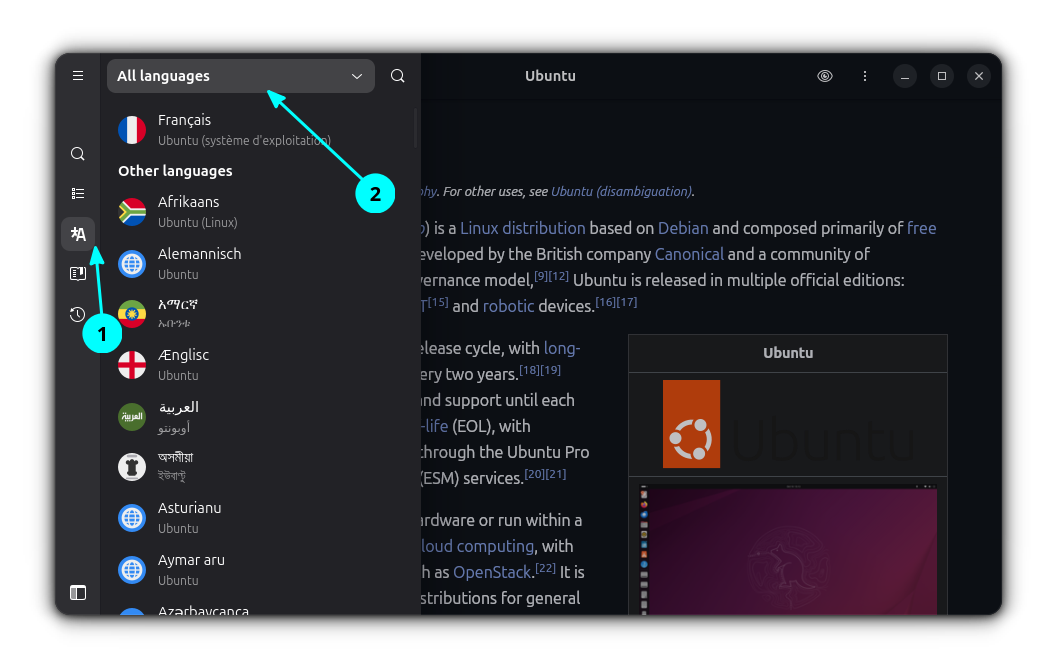The image size is (1057, 672).
Task: Open the article table of contents icon
Action: click(78, 194)
